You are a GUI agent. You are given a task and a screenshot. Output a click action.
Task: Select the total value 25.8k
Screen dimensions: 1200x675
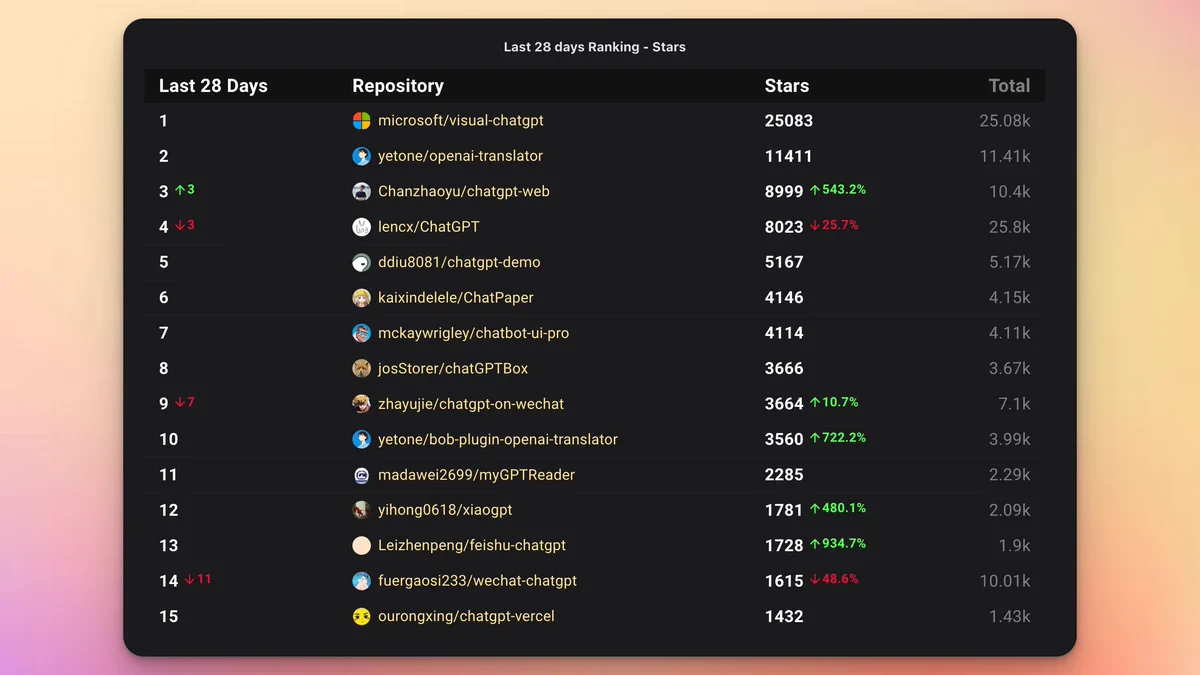coord(1009,227)
